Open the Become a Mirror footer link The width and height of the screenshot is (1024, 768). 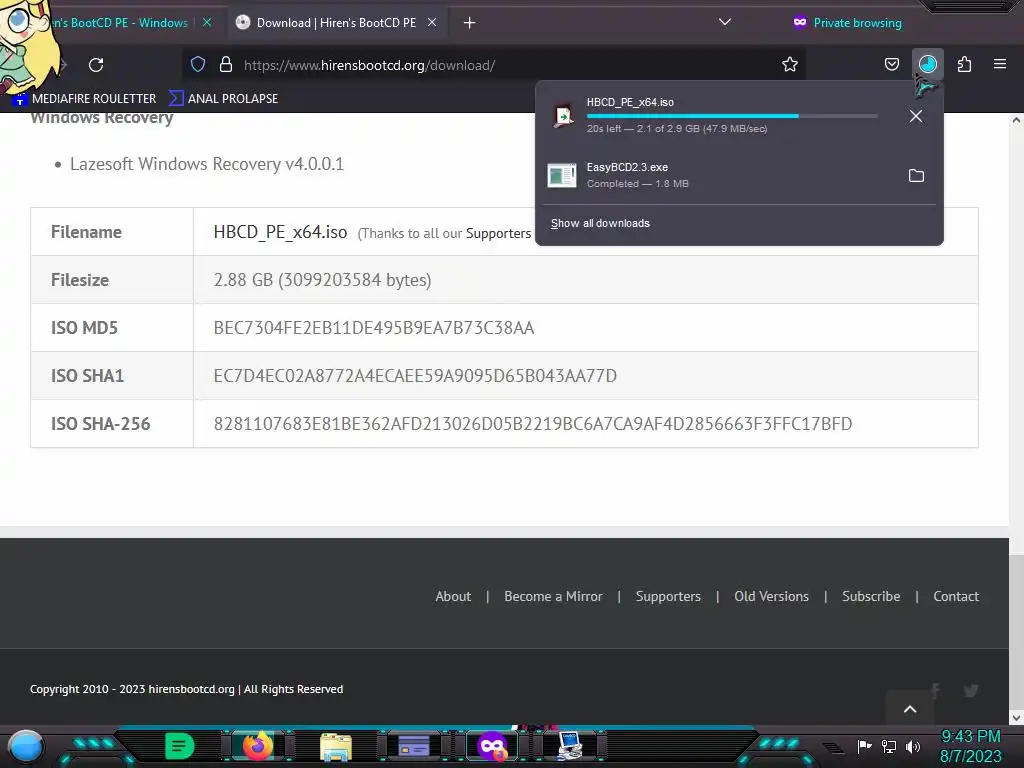pyautogui.click(x=553, y=596)
